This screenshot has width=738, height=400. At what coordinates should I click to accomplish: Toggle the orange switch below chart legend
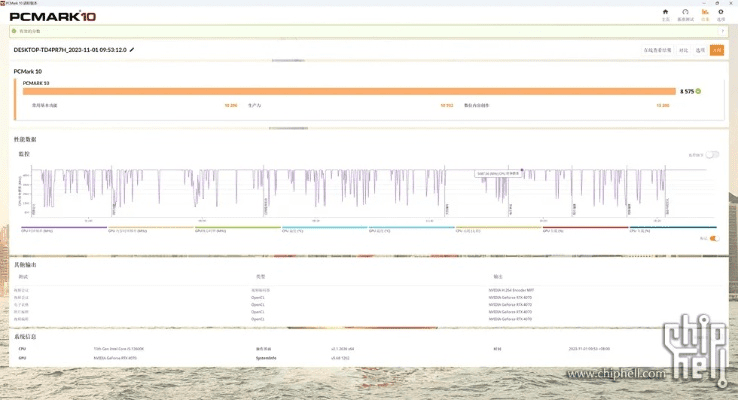click(713, 238)
